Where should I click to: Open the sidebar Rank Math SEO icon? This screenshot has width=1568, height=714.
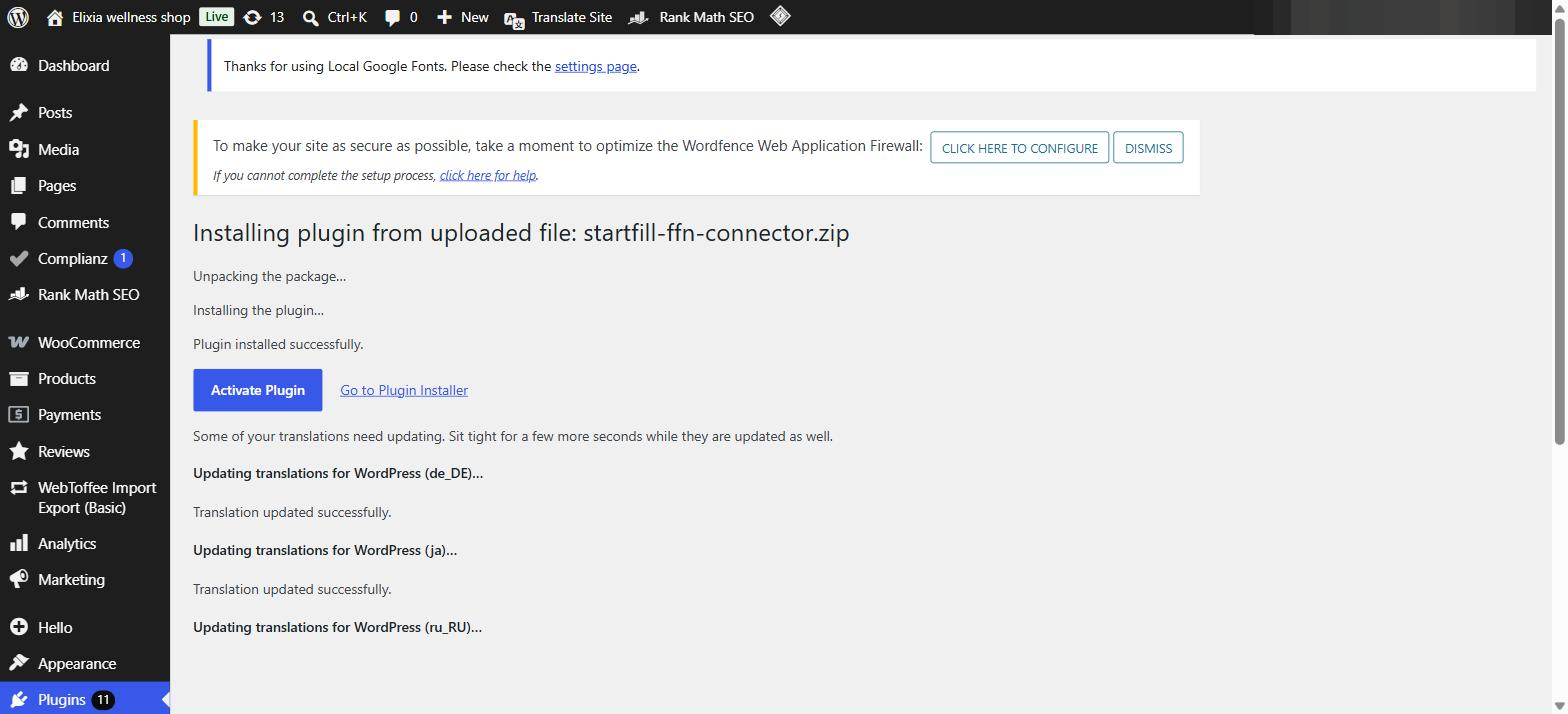(x=18, y=294)
